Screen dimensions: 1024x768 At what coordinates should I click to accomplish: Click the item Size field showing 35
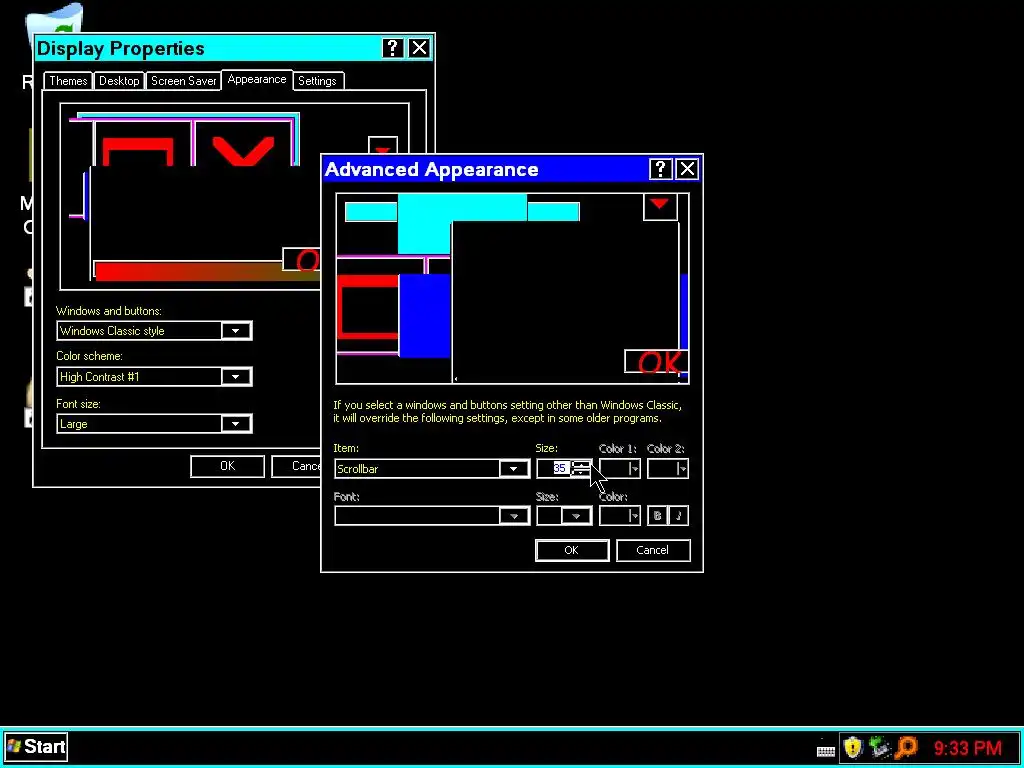pos(554,468)
